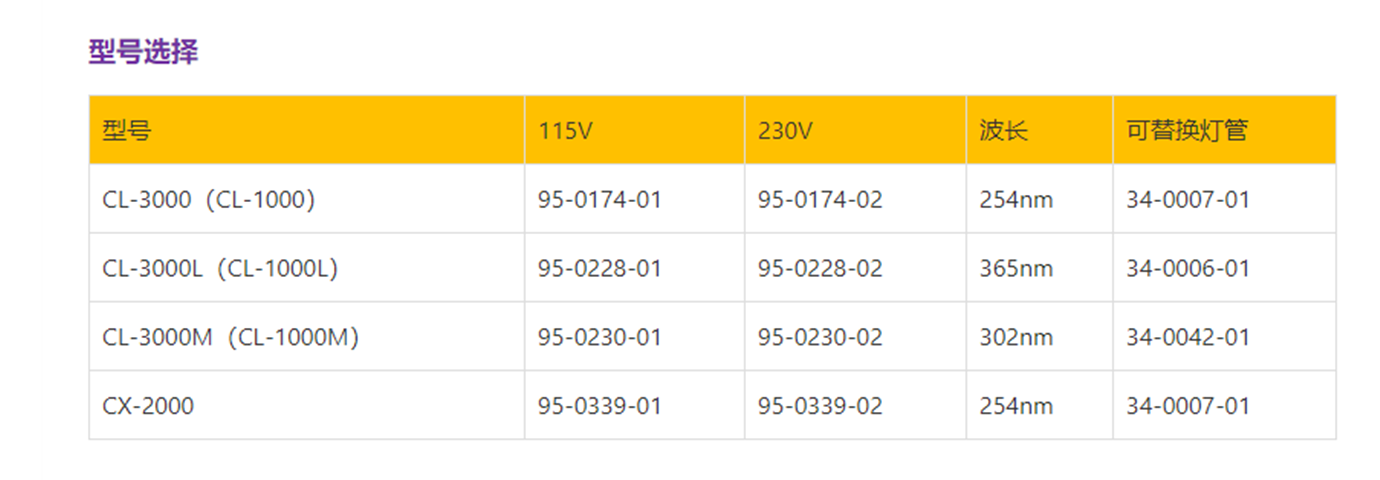Select the 115V column header
The width and height of the screenshot is (1380, 480).
(566, 130)
